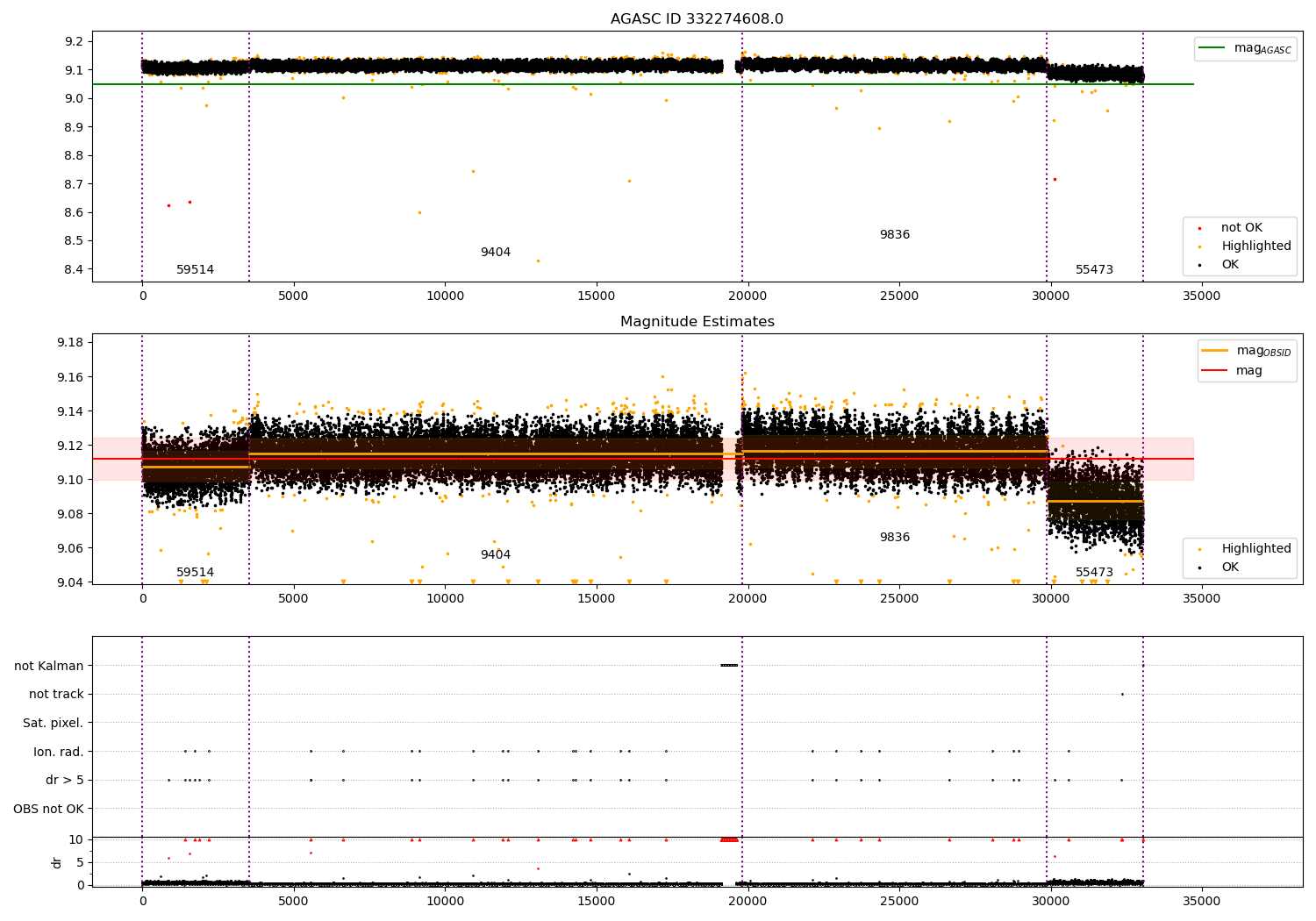
Task: Click the "not Kalman" axis label
Action: tap(49, 666)
